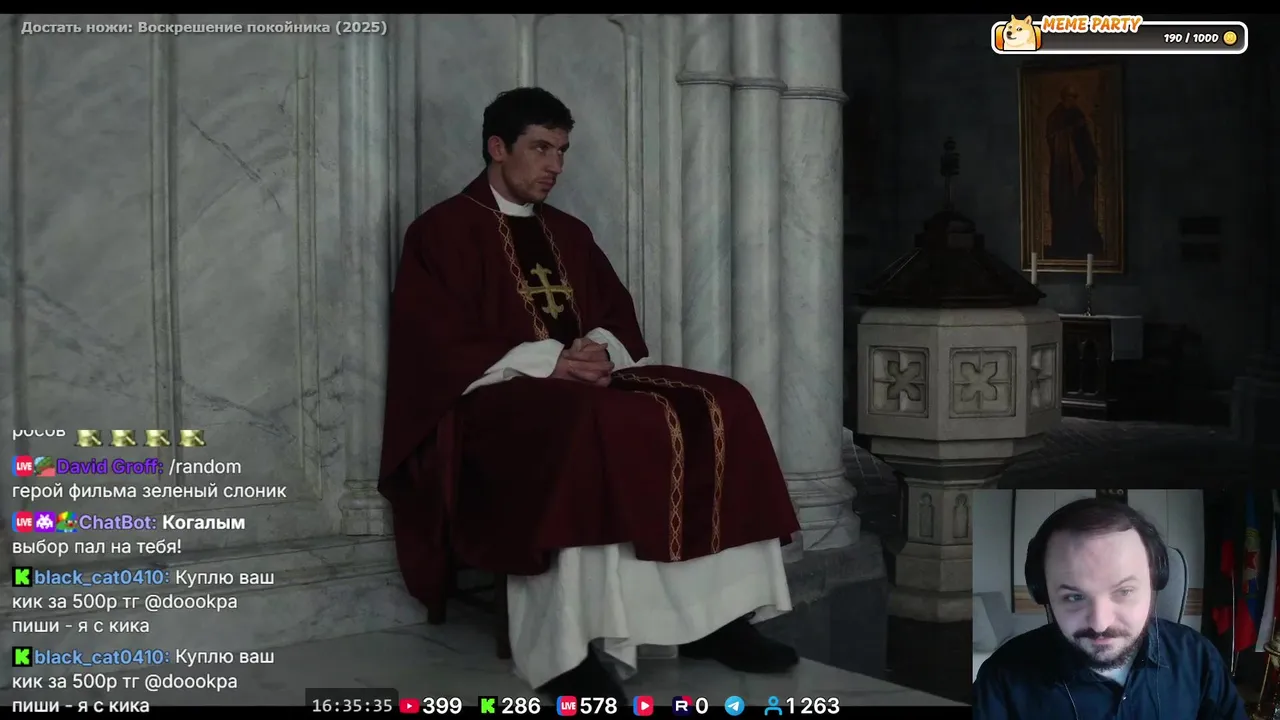The height and width of the screenshot is (720, 1280).
Task: Click the YouTube viewer count 399
Action: tap(442, 706)
